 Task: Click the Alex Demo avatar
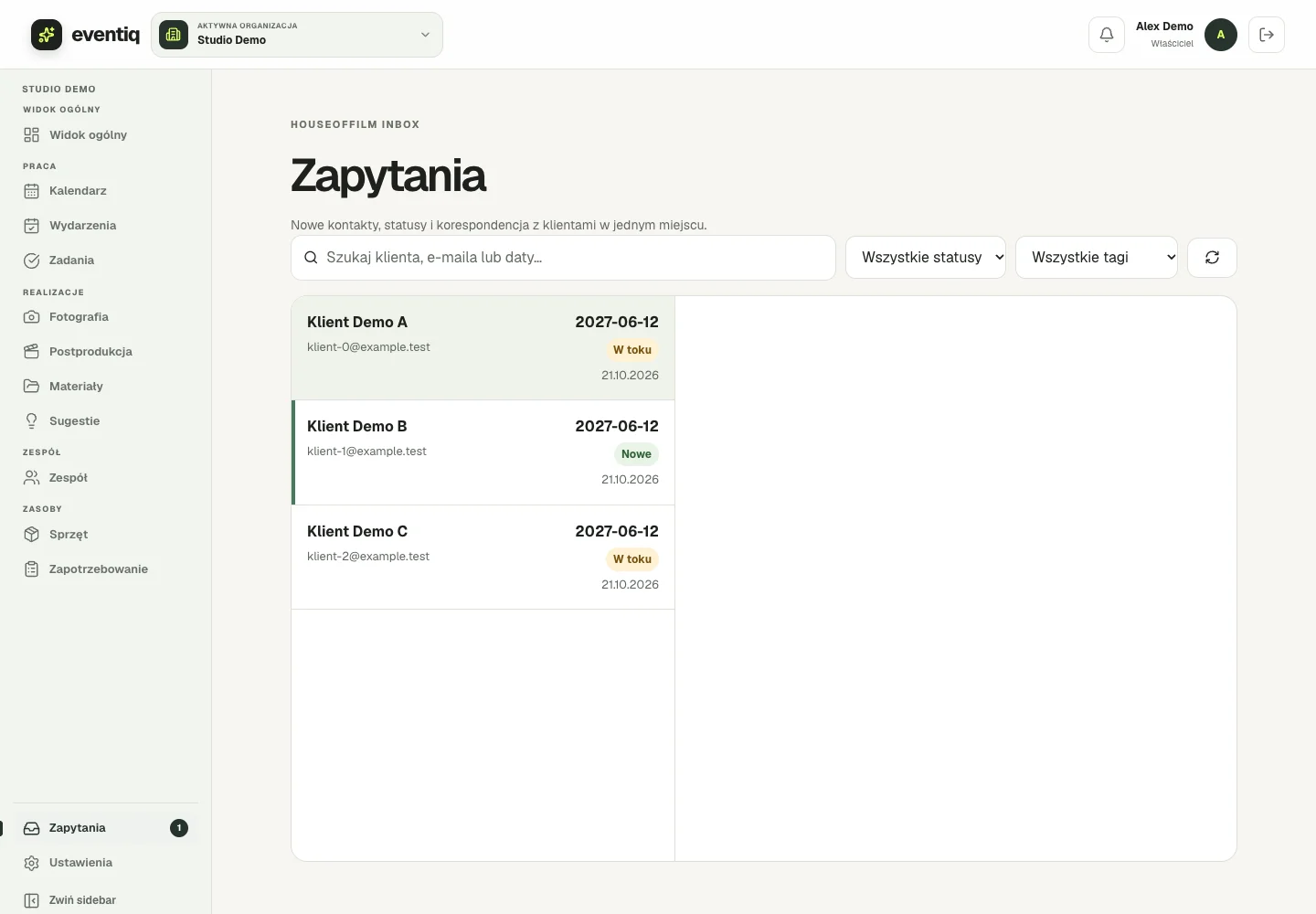click(1221, 35)
